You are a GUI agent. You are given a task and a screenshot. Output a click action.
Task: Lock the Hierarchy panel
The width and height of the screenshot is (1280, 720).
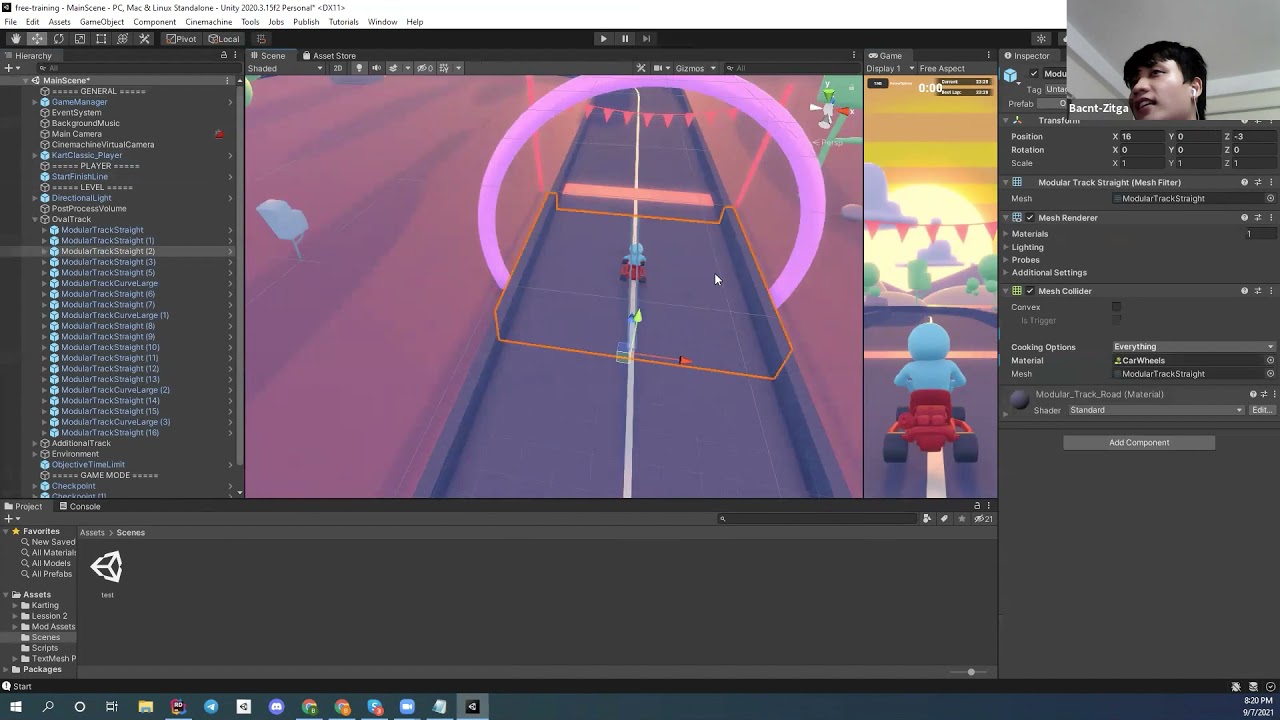(x=224, y=55)
